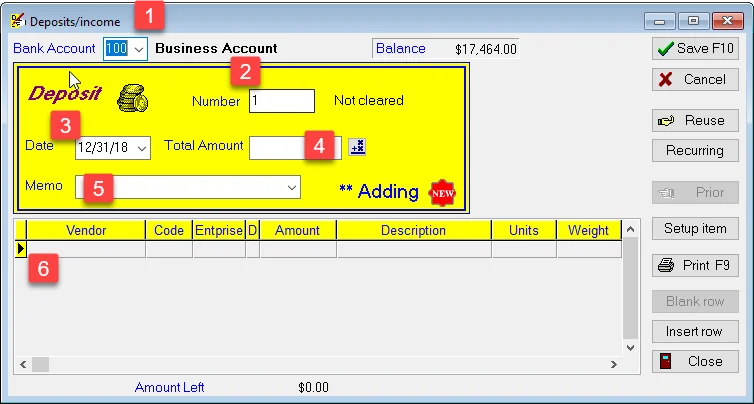Insert a new row in grid

[x=695, y=331]
